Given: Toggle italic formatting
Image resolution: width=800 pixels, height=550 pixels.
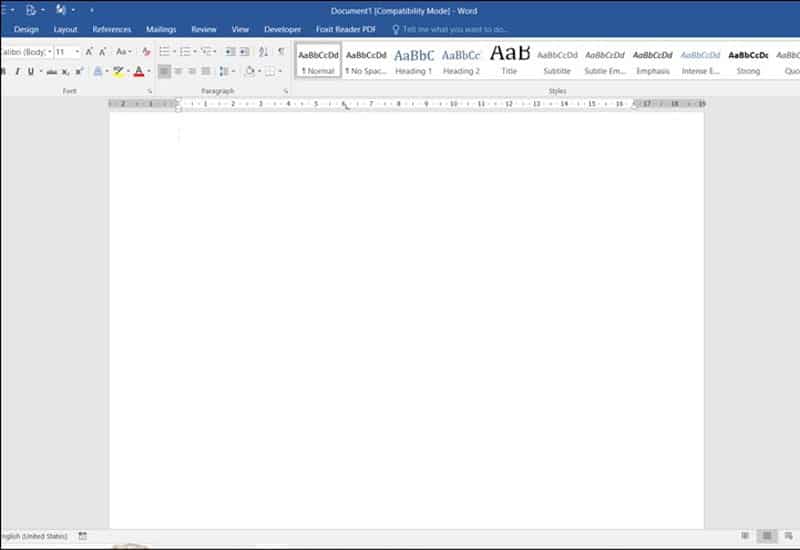Looking at the screenshot, I should pyautogui.click(x=17, y=72).
